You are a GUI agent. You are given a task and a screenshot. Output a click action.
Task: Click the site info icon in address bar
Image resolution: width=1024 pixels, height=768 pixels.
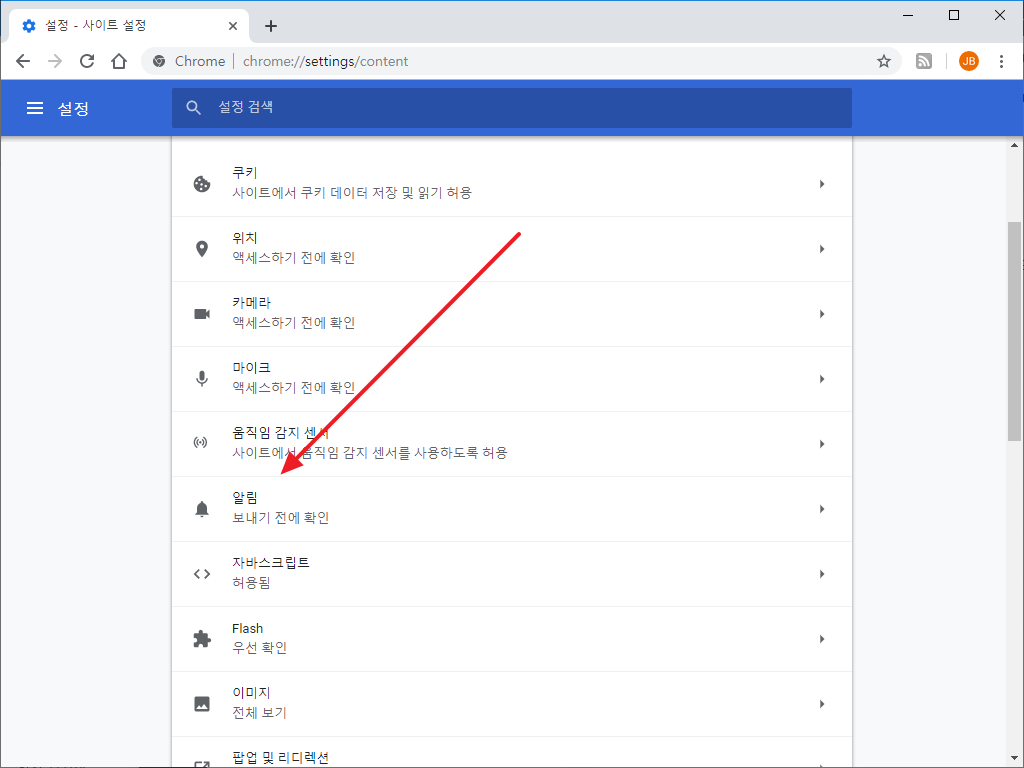point(159,61)
